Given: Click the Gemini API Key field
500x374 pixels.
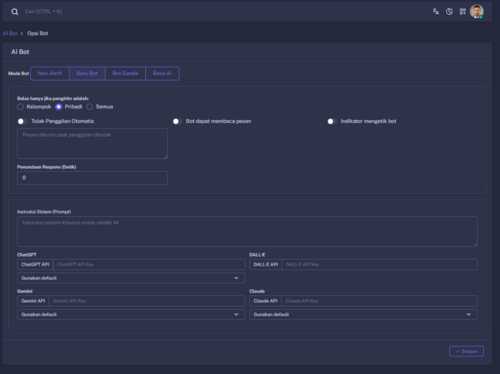Looking at the screenshot, I should pyautogui.click(x=147, y=301).
